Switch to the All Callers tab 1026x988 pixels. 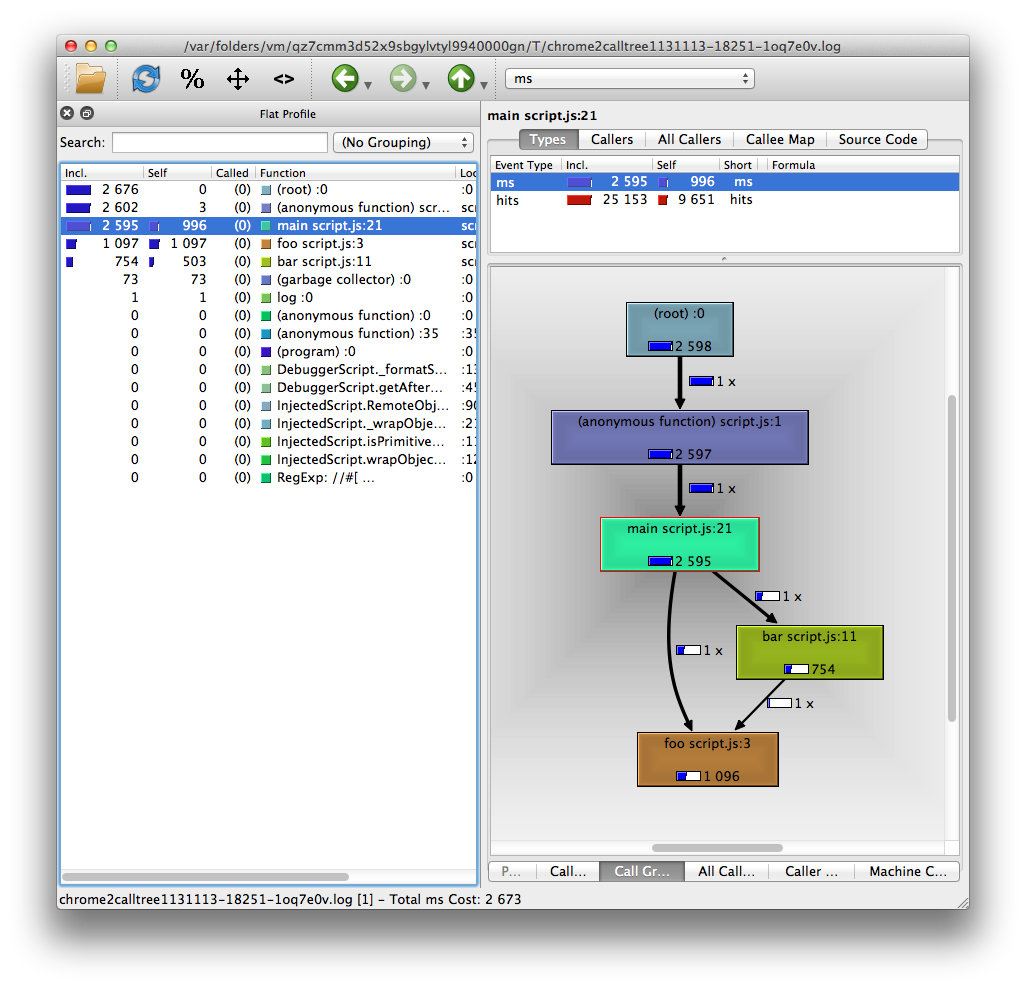689,139
